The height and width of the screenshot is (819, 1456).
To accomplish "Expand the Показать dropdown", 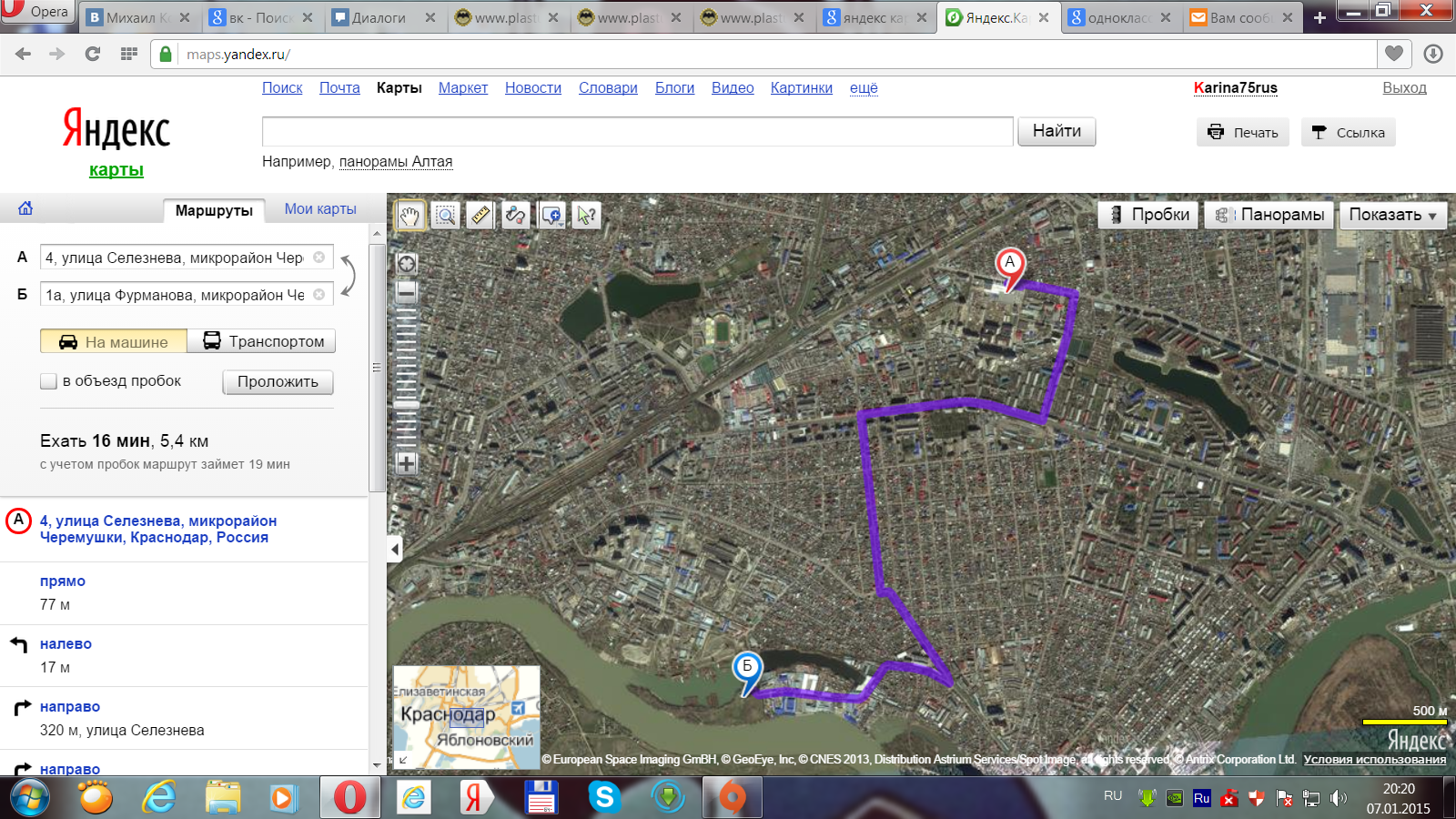I will point(1393,215).
